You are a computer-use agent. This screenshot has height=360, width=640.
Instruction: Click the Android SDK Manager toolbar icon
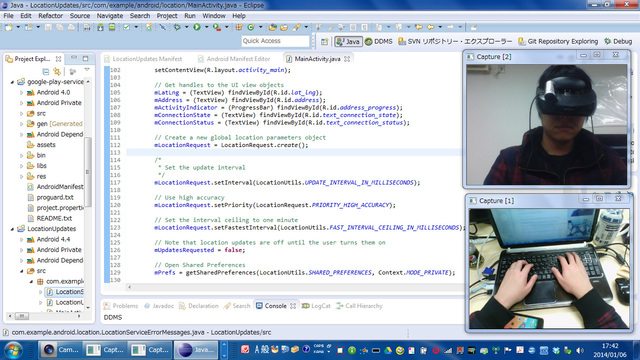pos(100,27)
